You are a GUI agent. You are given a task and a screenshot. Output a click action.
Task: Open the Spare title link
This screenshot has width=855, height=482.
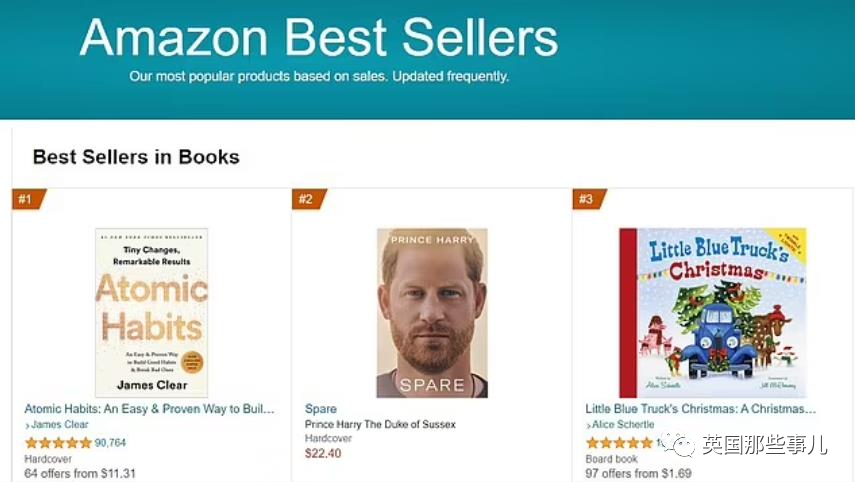[x=321, y=409]
